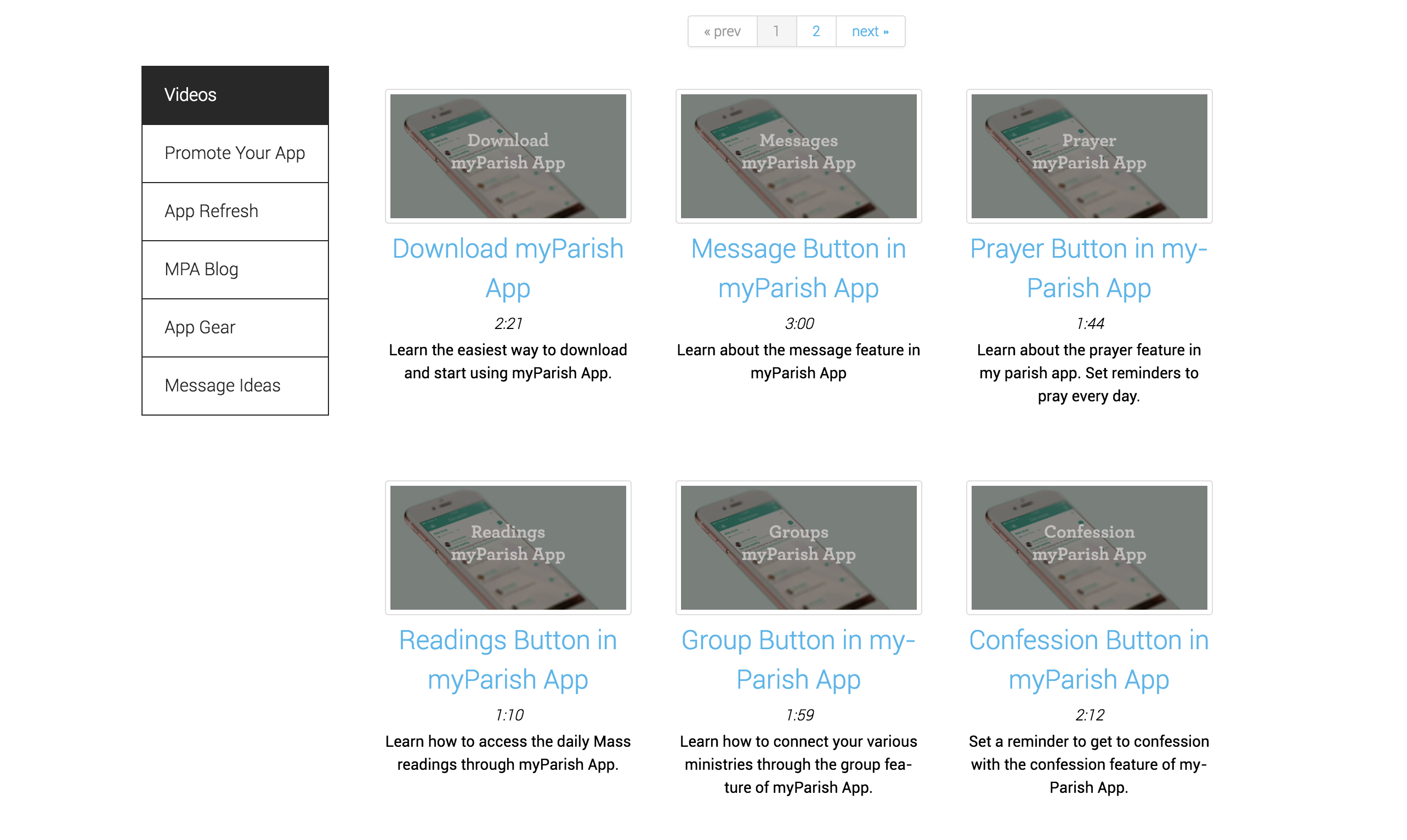
Task: Go to the previous page with « prev
Action: (722, 31)
